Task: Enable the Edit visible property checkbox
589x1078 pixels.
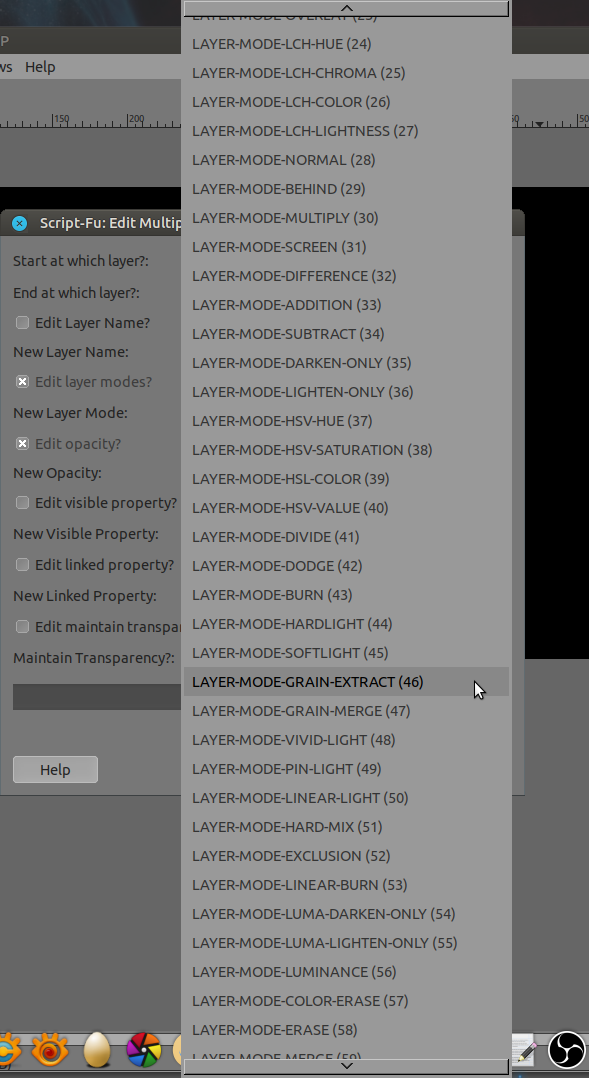Action: [23, 503]
